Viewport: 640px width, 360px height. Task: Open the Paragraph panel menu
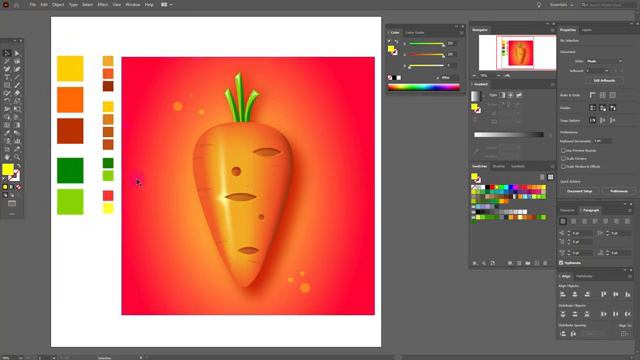coord(630,211)
